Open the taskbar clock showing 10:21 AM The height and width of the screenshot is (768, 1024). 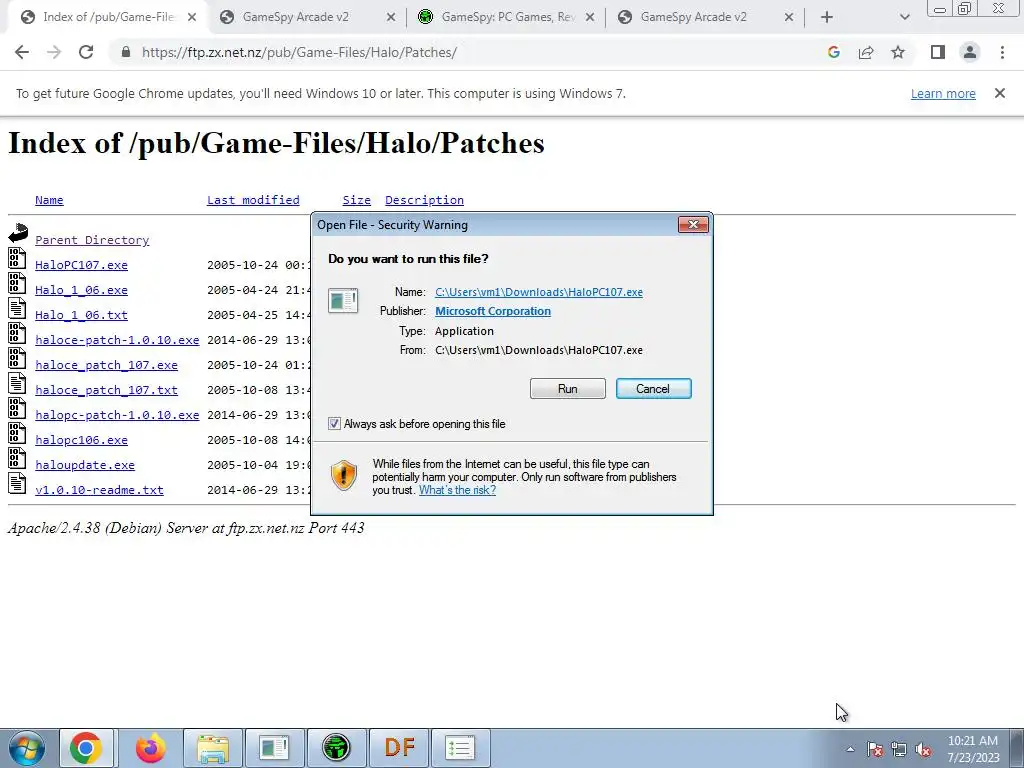[973, 749]
